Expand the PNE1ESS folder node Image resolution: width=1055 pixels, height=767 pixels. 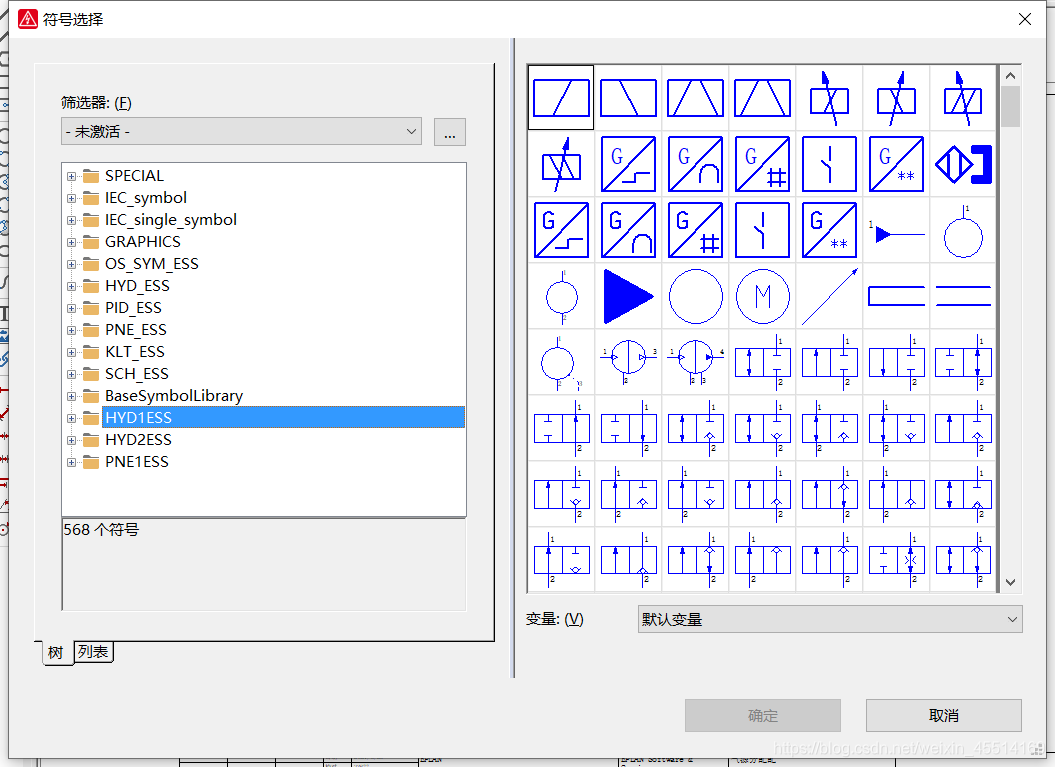click(71, 462)
